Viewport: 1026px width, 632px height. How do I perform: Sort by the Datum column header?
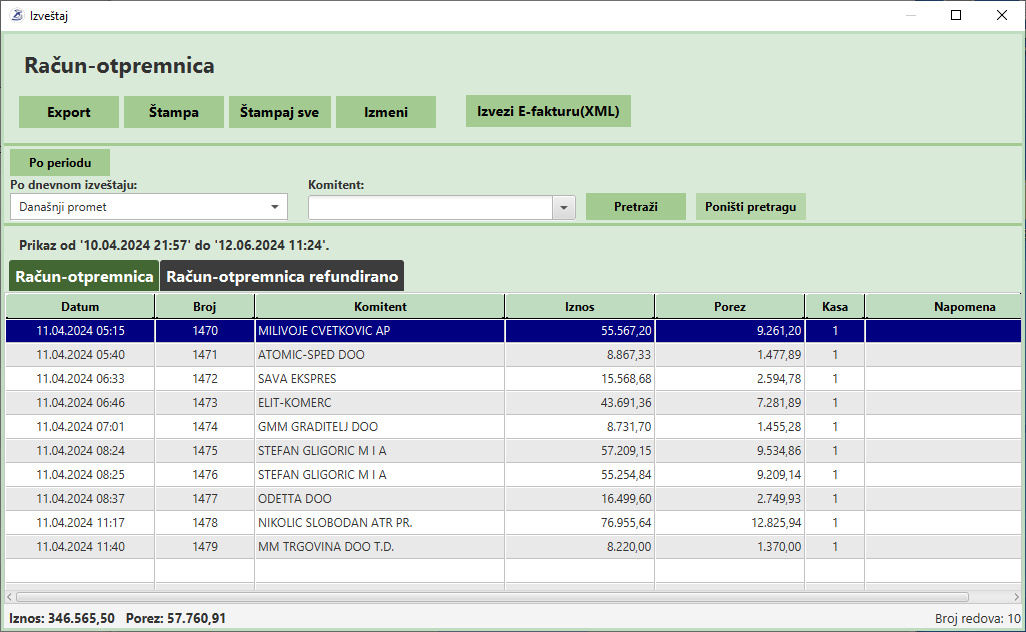point(80,306)
